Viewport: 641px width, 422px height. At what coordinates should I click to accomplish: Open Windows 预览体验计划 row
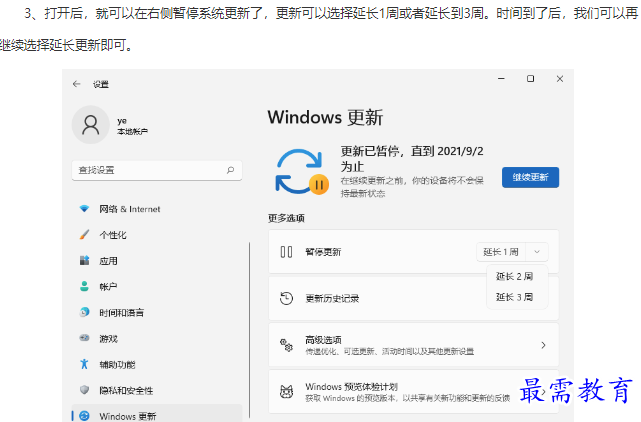point(413,392)
